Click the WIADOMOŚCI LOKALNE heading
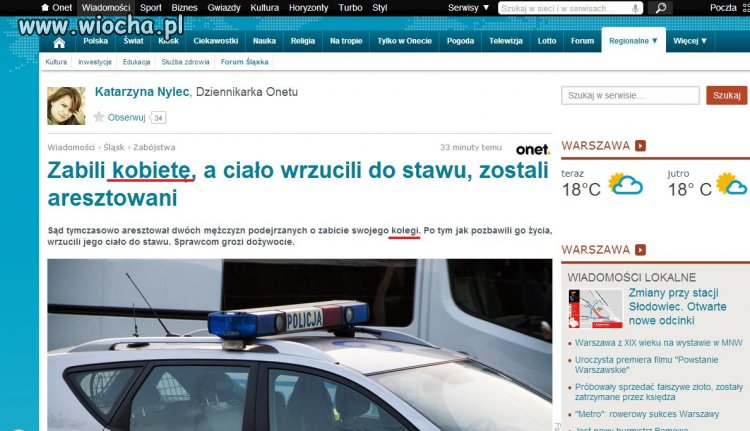 click(631, 277)
